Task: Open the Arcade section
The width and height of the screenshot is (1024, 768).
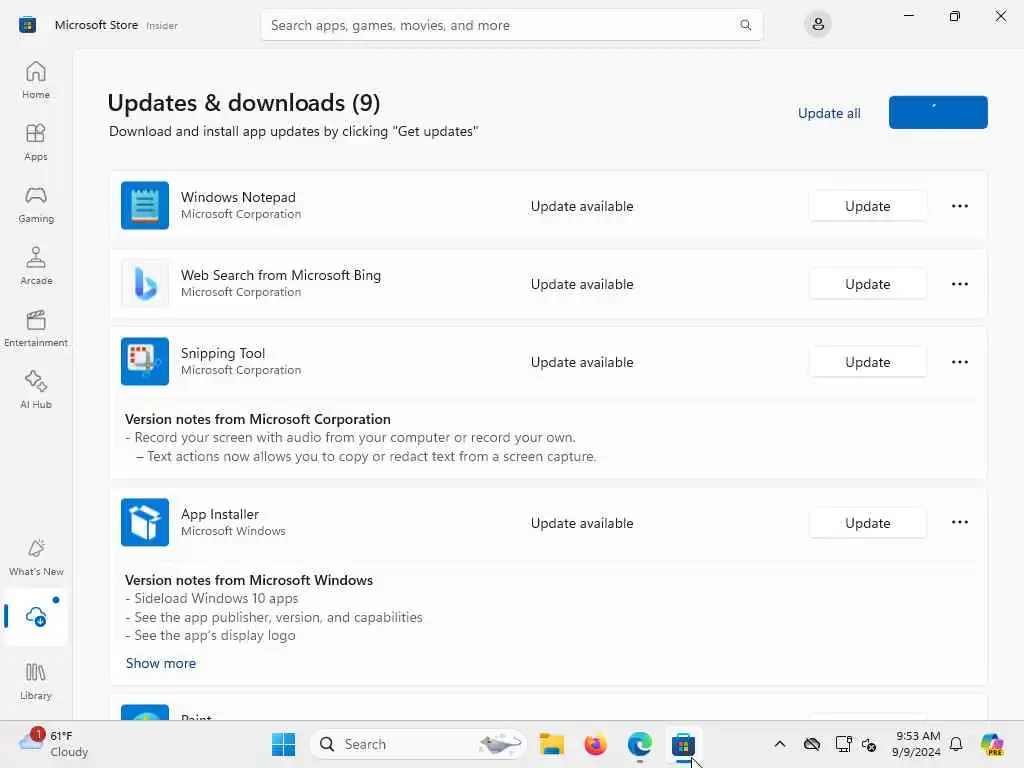Action: pyautogui.click(x=35, y=266)
